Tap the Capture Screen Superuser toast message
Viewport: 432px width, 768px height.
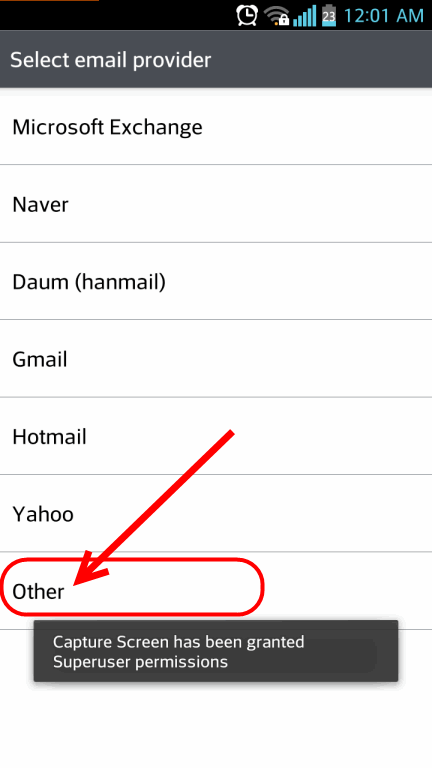pos(216,651)
